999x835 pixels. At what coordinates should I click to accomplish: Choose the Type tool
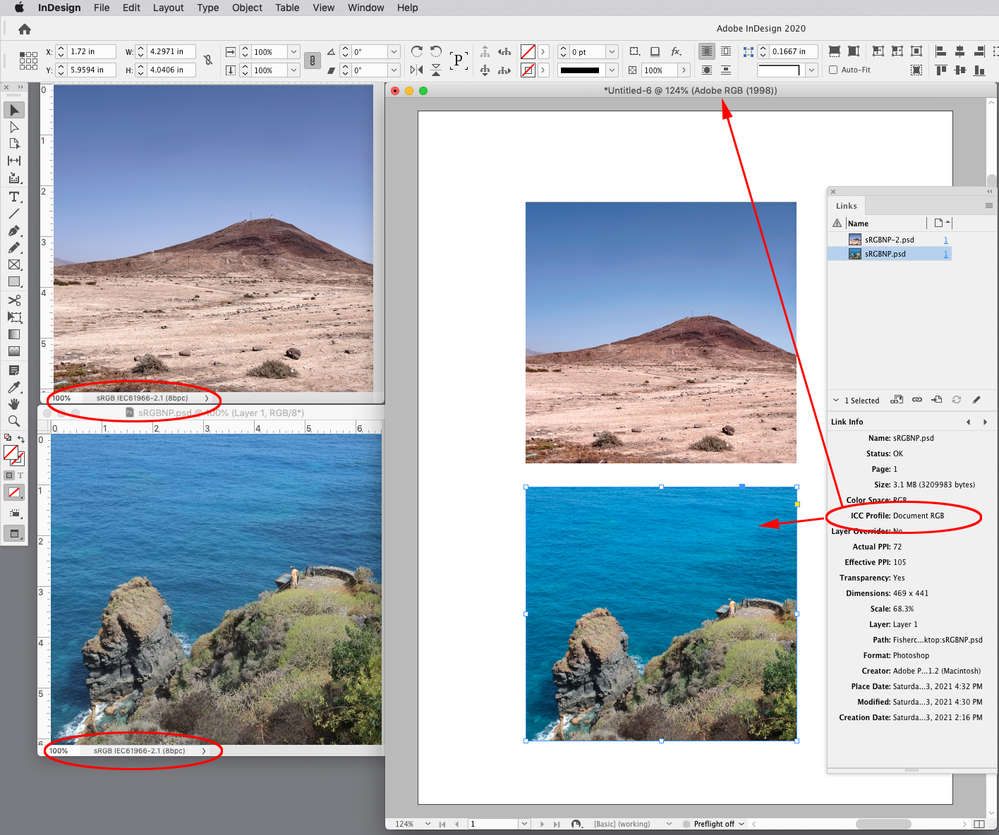pyautogui.click(x=14, y=197)
